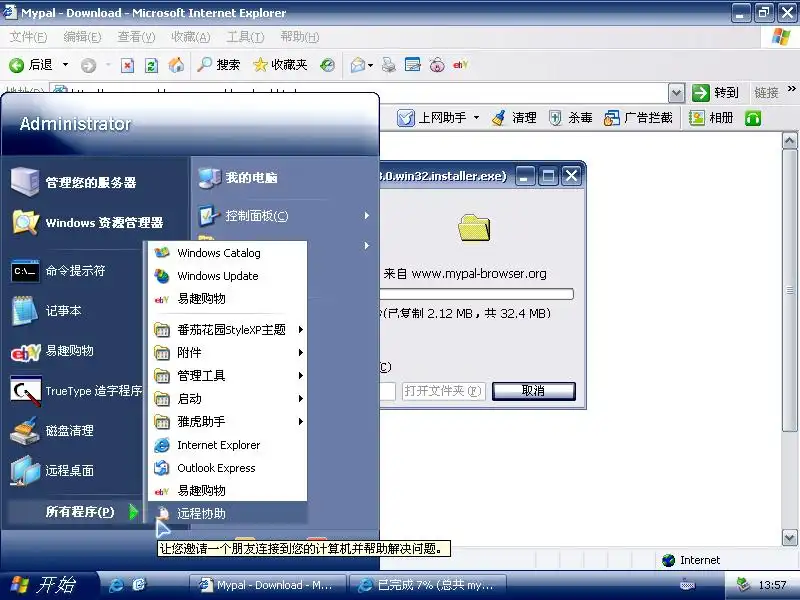Open the 收藏 menu
The width and height of the screenshot is (800, 600).
pos(191,37)
